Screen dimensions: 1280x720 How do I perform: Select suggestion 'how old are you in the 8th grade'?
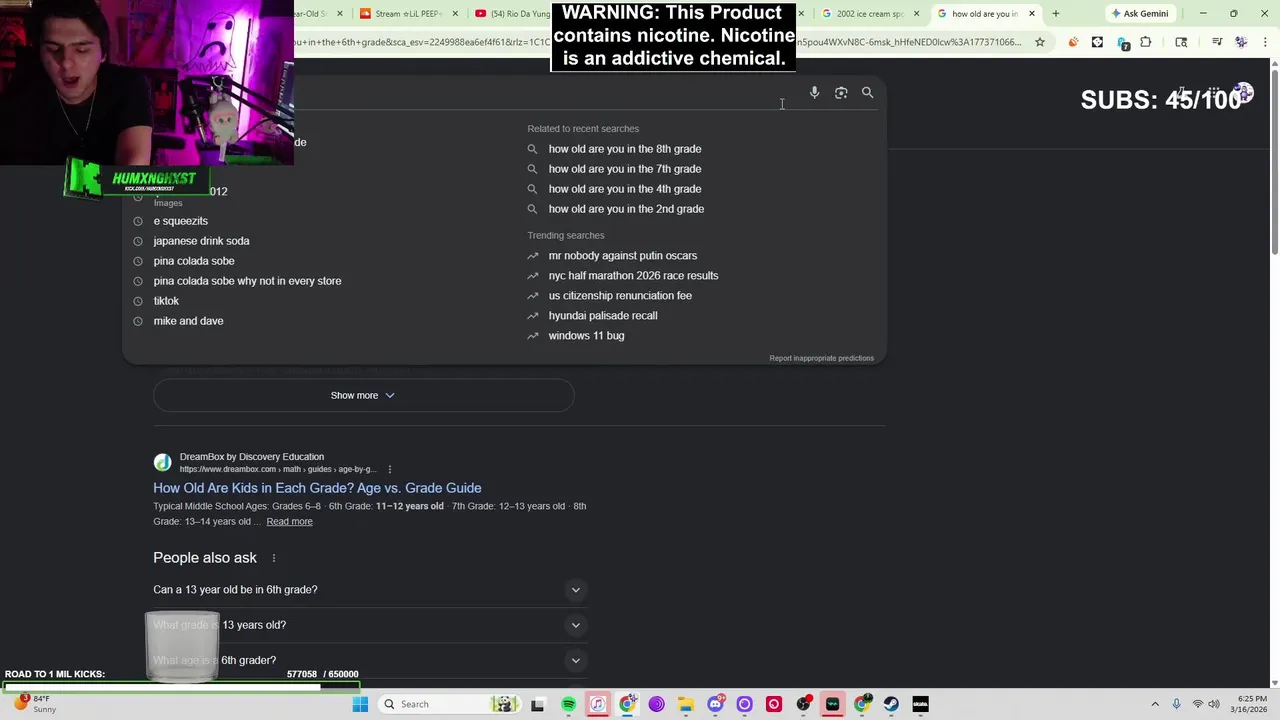[624, 149]
